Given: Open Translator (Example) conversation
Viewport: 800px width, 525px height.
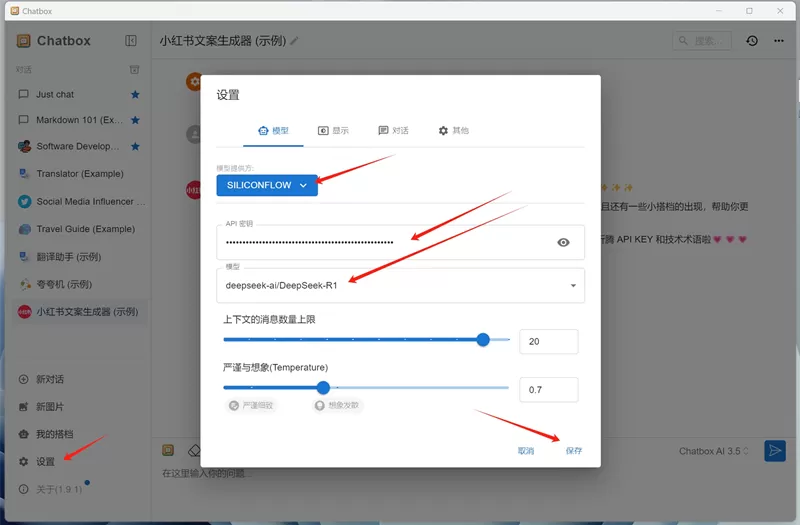Looking at the screenshot, I should 79,173.
